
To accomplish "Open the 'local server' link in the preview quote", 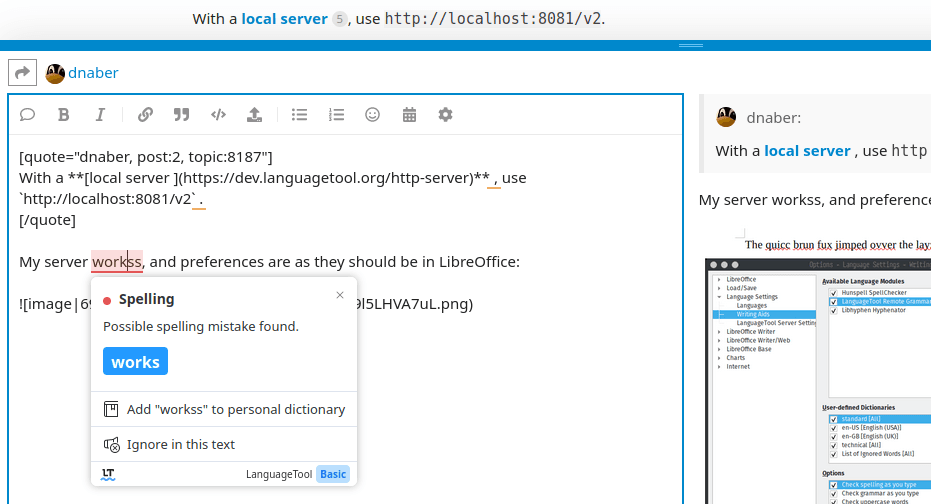I will [x=807, y=151].
